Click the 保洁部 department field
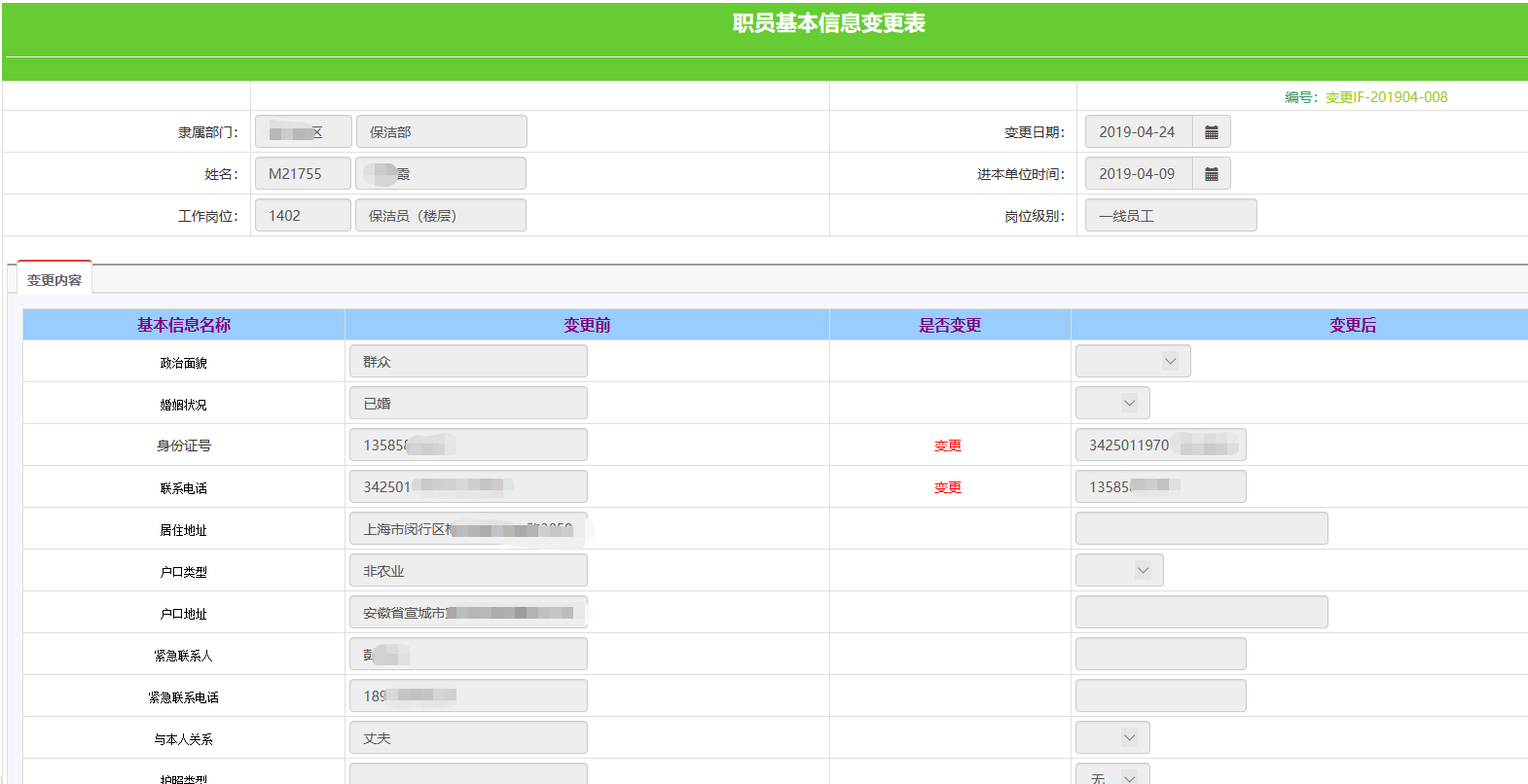 coord(441,132)
